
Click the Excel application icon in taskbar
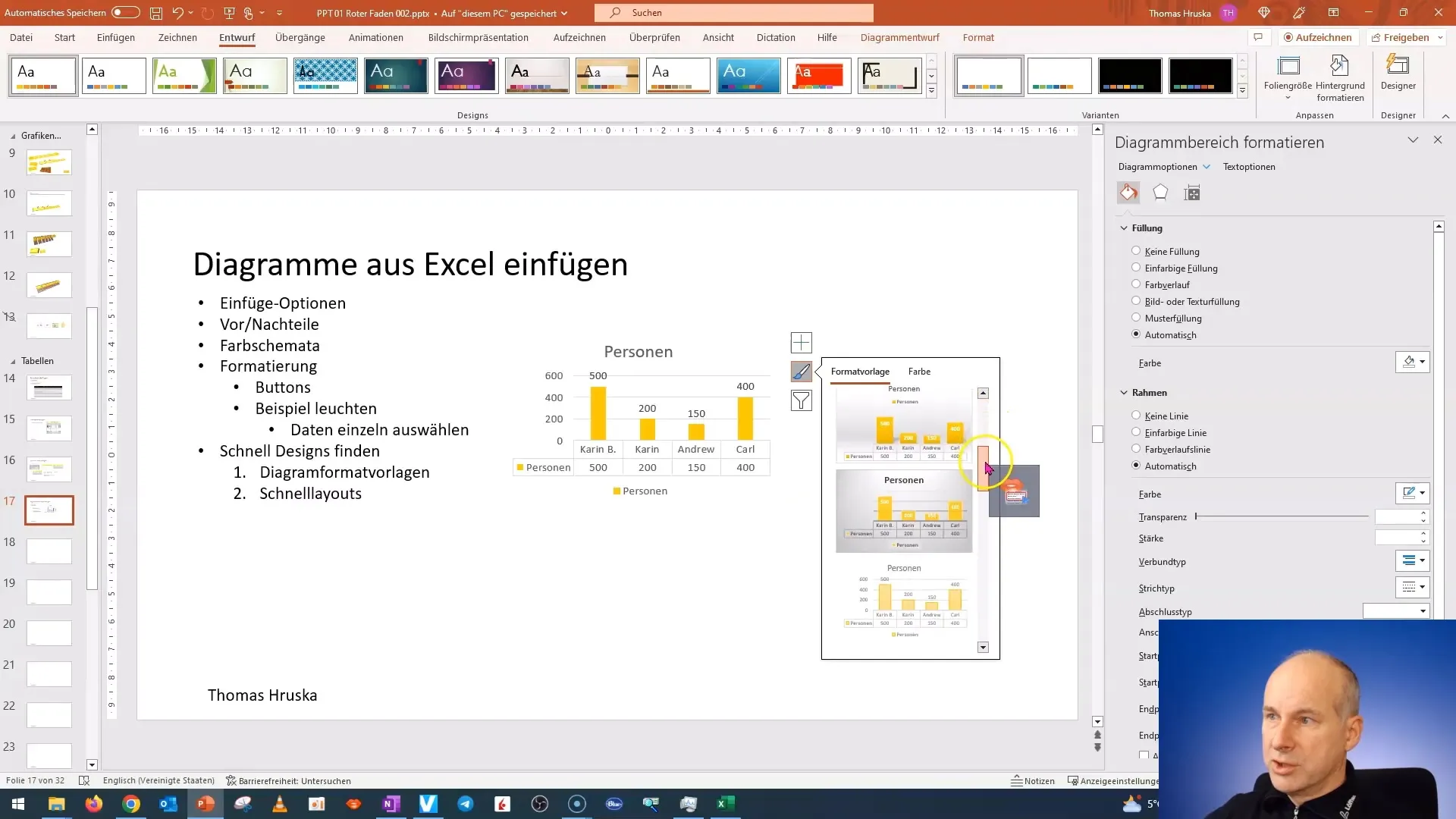[x=723, y=803]
